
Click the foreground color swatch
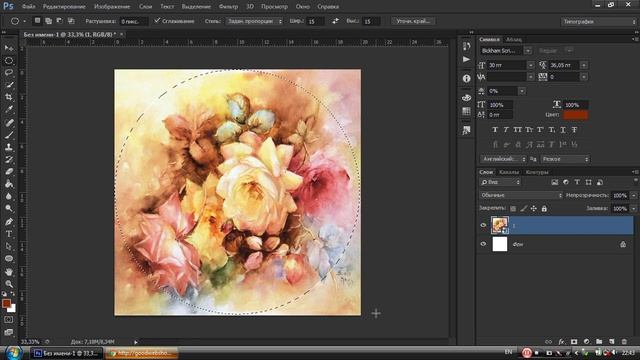pos(6,303)
